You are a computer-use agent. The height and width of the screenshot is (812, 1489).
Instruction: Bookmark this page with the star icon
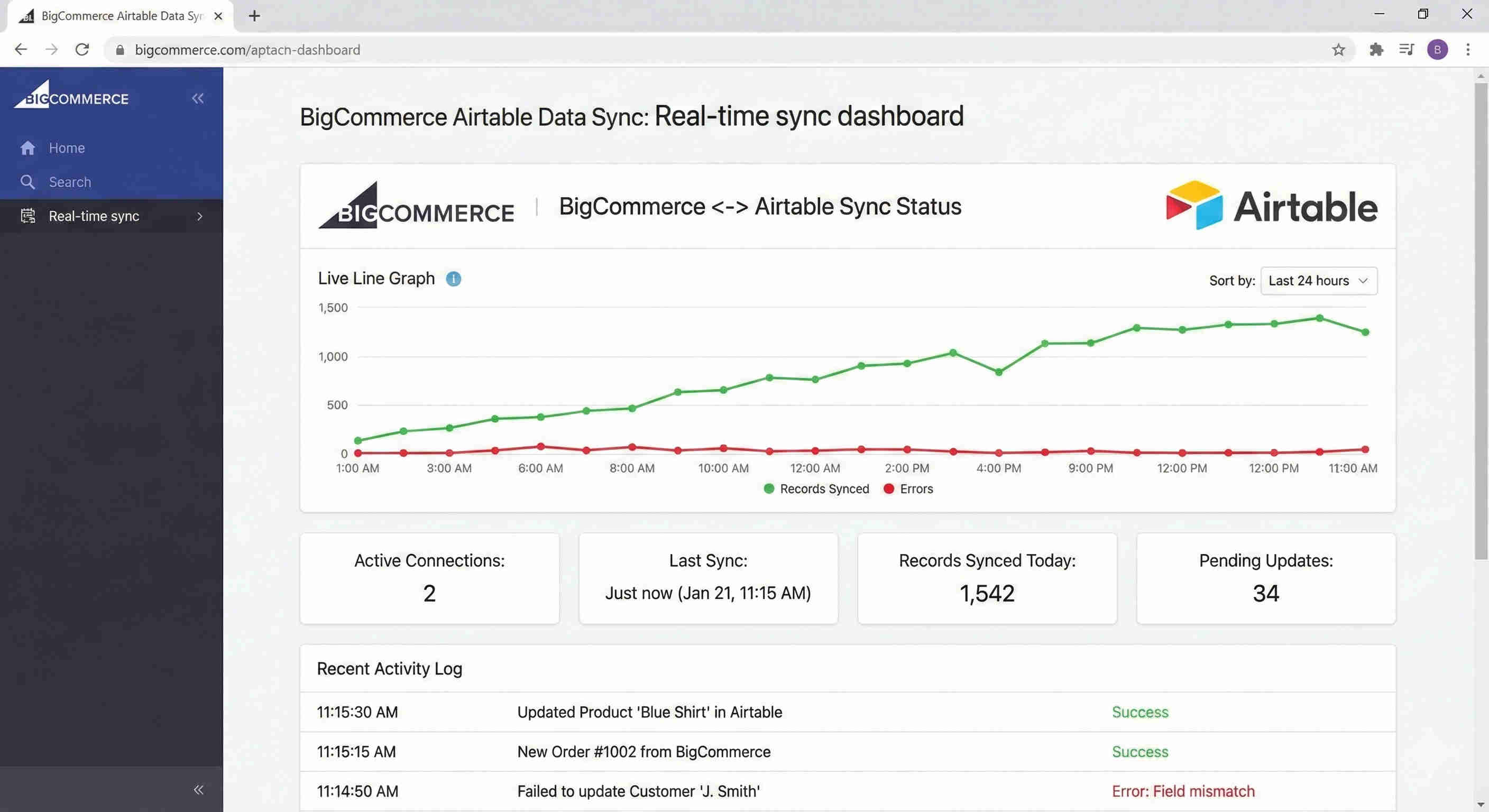(1339, 50)
